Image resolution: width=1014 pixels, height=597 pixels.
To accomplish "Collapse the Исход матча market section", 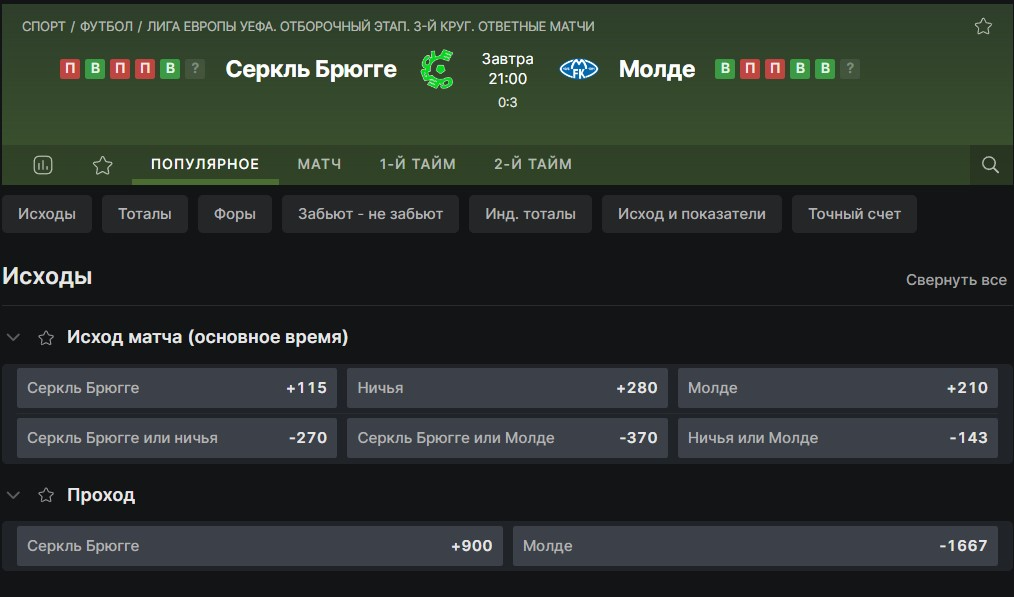I will click(14, 338).
